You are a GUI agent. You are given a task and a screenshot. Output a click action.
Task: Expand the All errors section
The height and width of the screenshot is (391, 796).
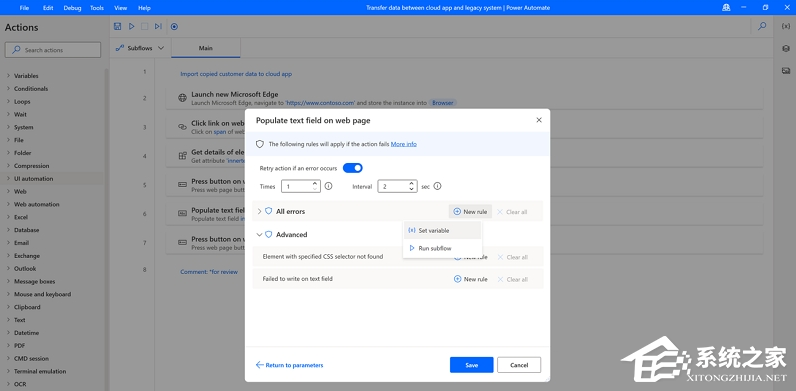coord(259,211)
